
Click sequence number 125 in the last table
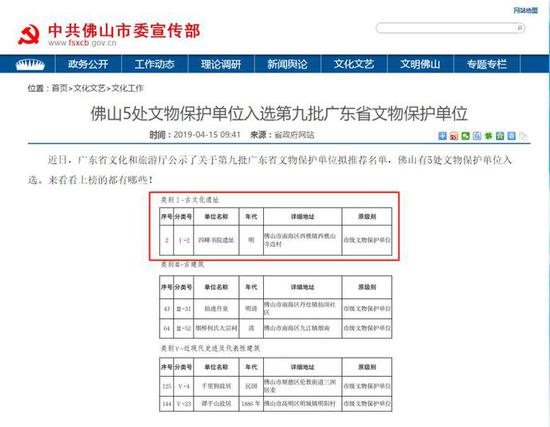tap(167, 386)
